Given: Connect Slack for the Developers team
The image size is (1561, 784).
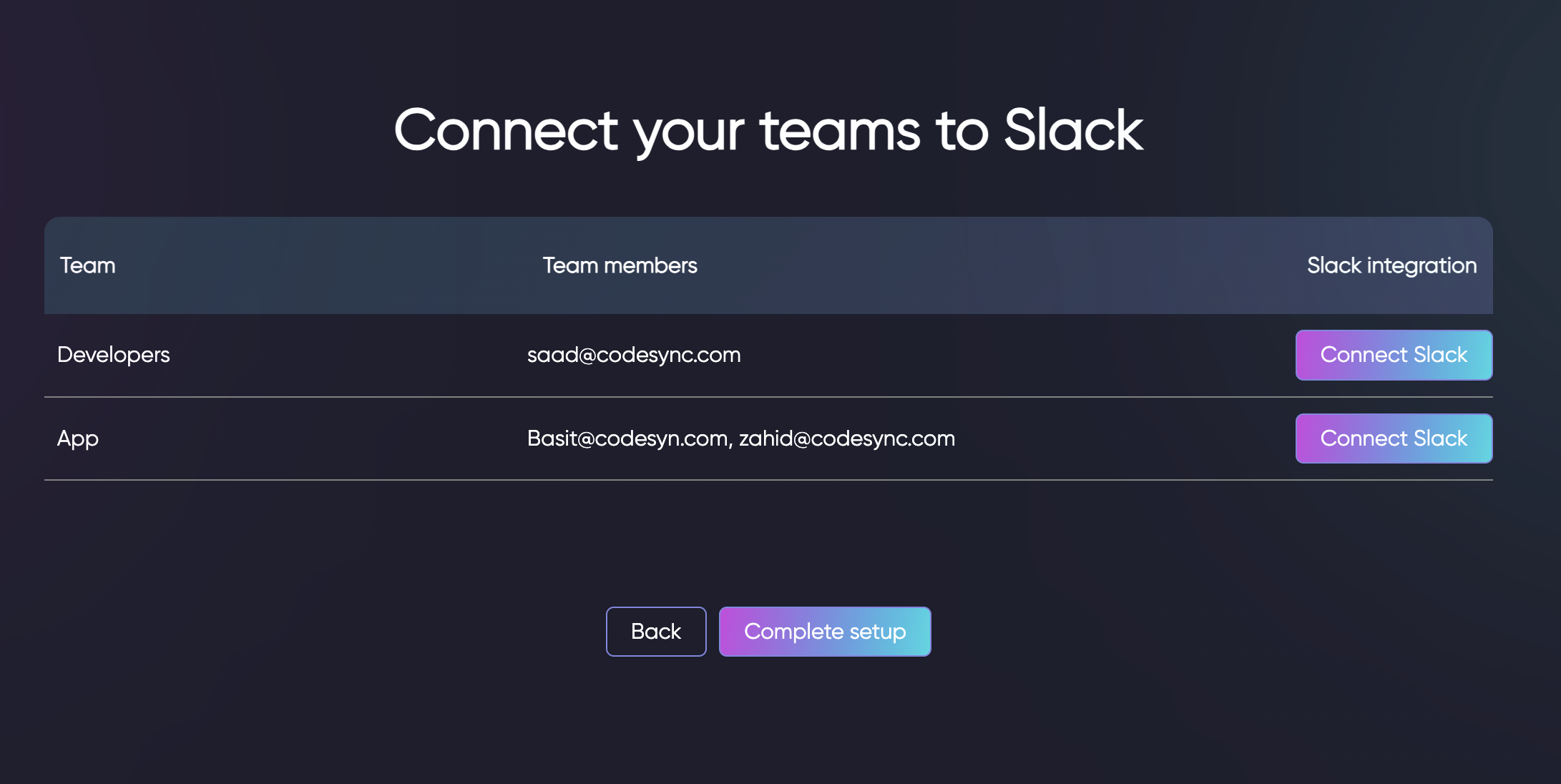Looking at the screenshot, I should 1394,355.
